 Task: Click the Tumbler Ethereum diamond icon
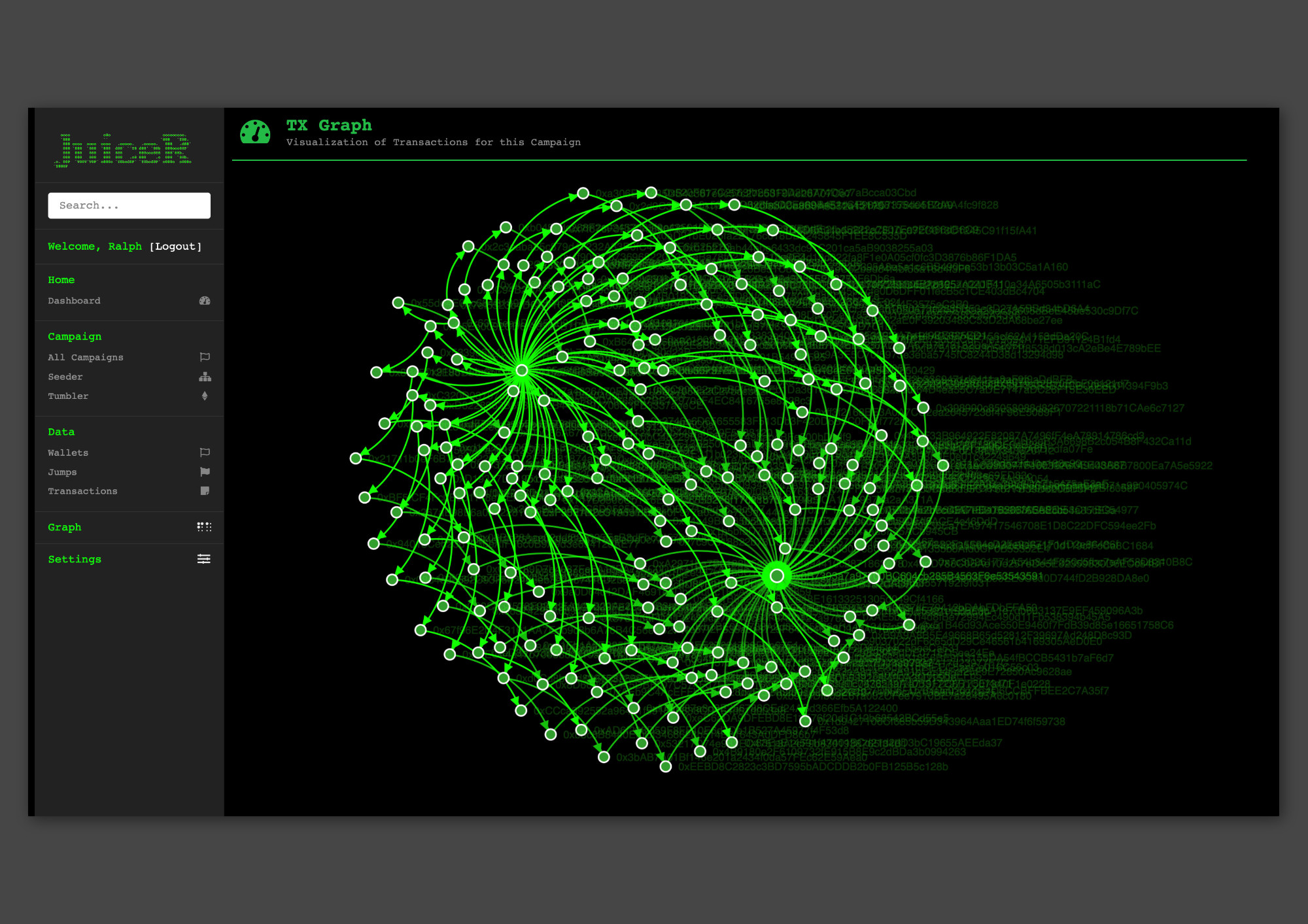point(205,396)
